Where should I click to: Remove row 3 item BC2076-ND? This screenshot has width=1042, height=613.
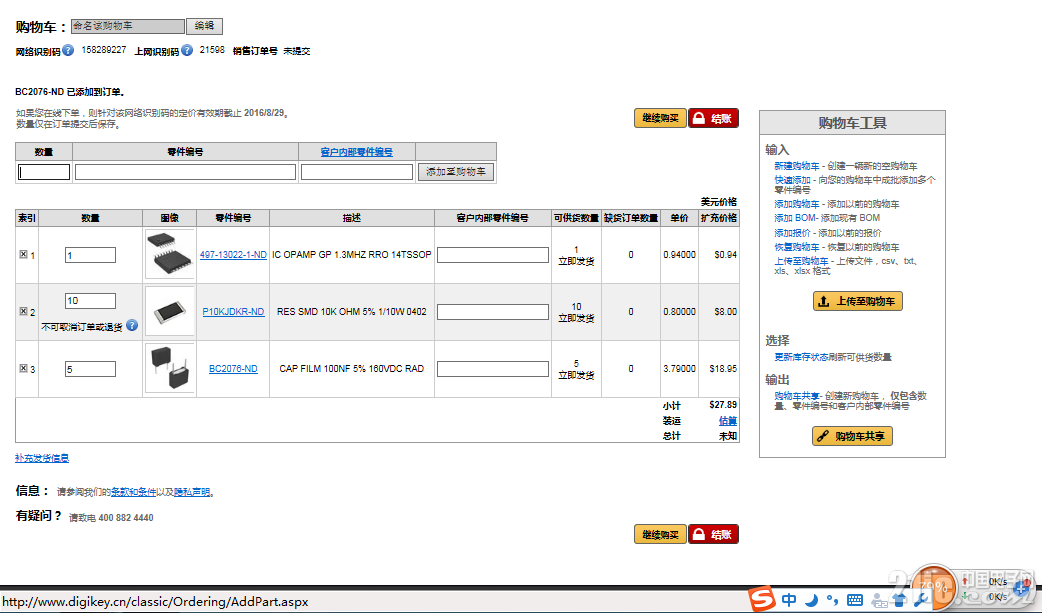coord(23,368)
